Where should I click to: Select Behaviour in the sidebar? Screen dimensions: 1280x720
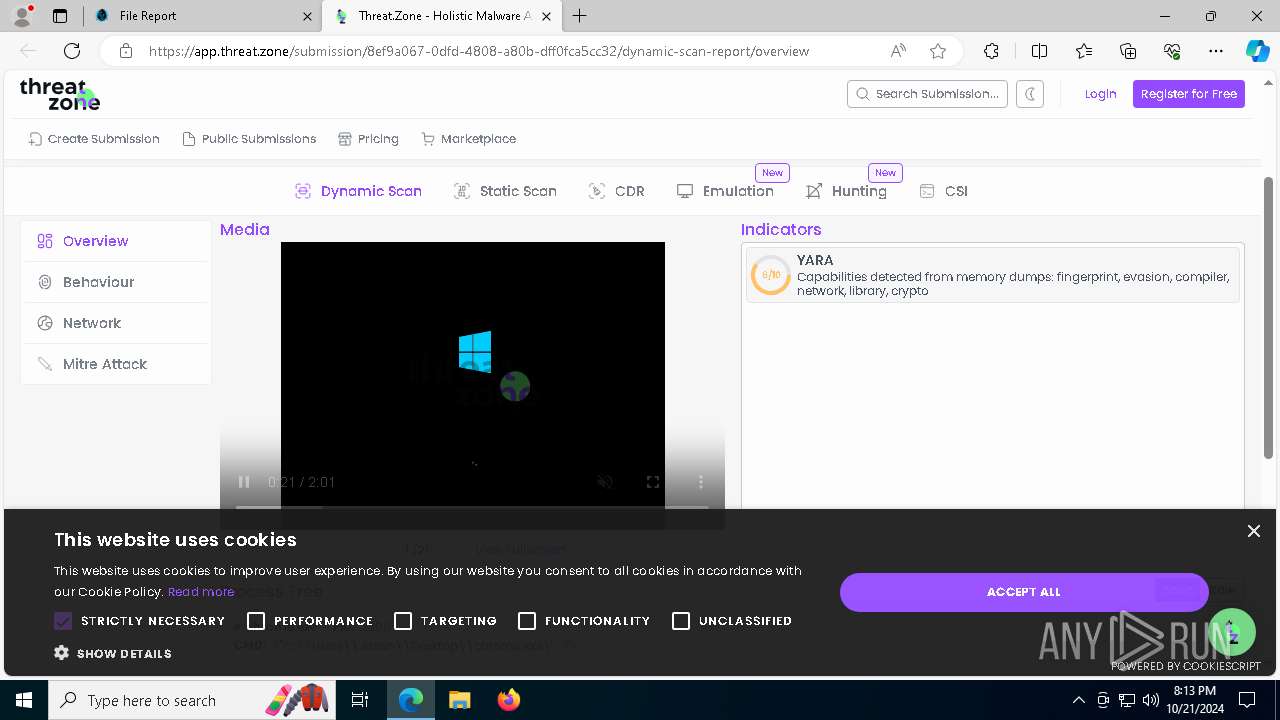click(x=116, y=282)
